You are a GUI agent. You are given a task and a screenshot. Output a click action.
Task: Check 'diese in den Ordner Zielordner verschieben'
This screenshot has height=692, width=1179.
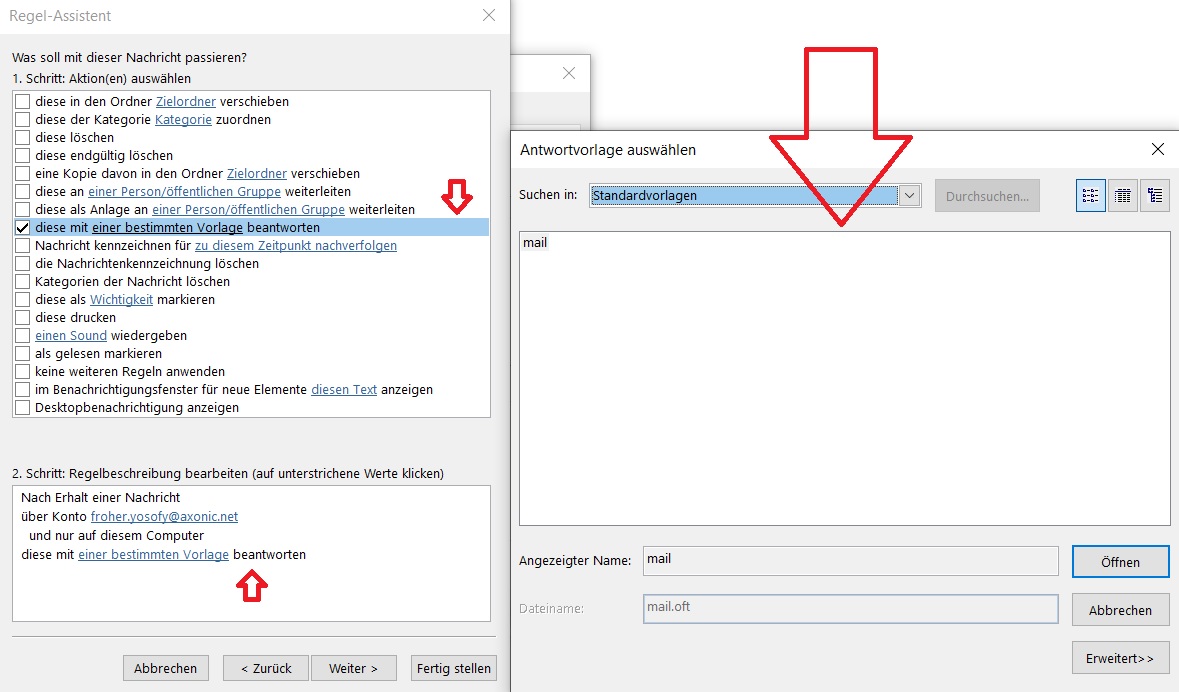coord(23,102)
